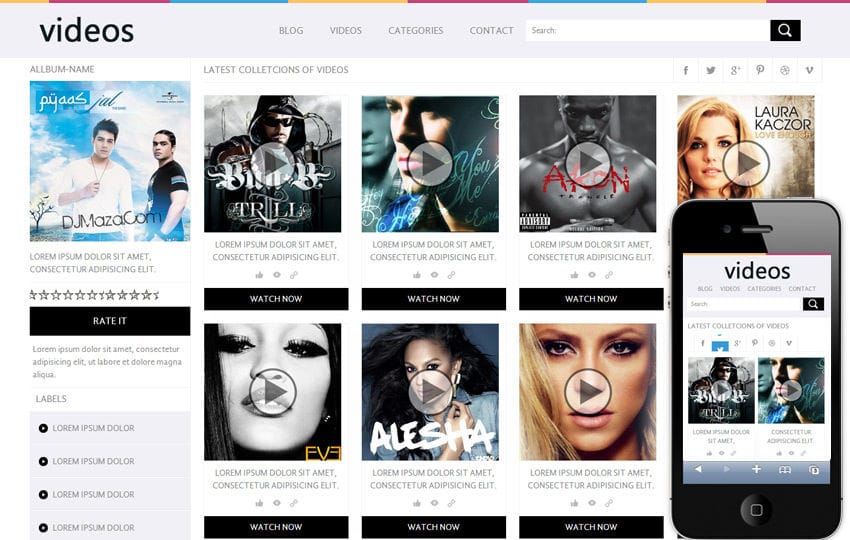850x540 pixels.
Task: Click the search magnifier button in header
Action: point(785,30)
